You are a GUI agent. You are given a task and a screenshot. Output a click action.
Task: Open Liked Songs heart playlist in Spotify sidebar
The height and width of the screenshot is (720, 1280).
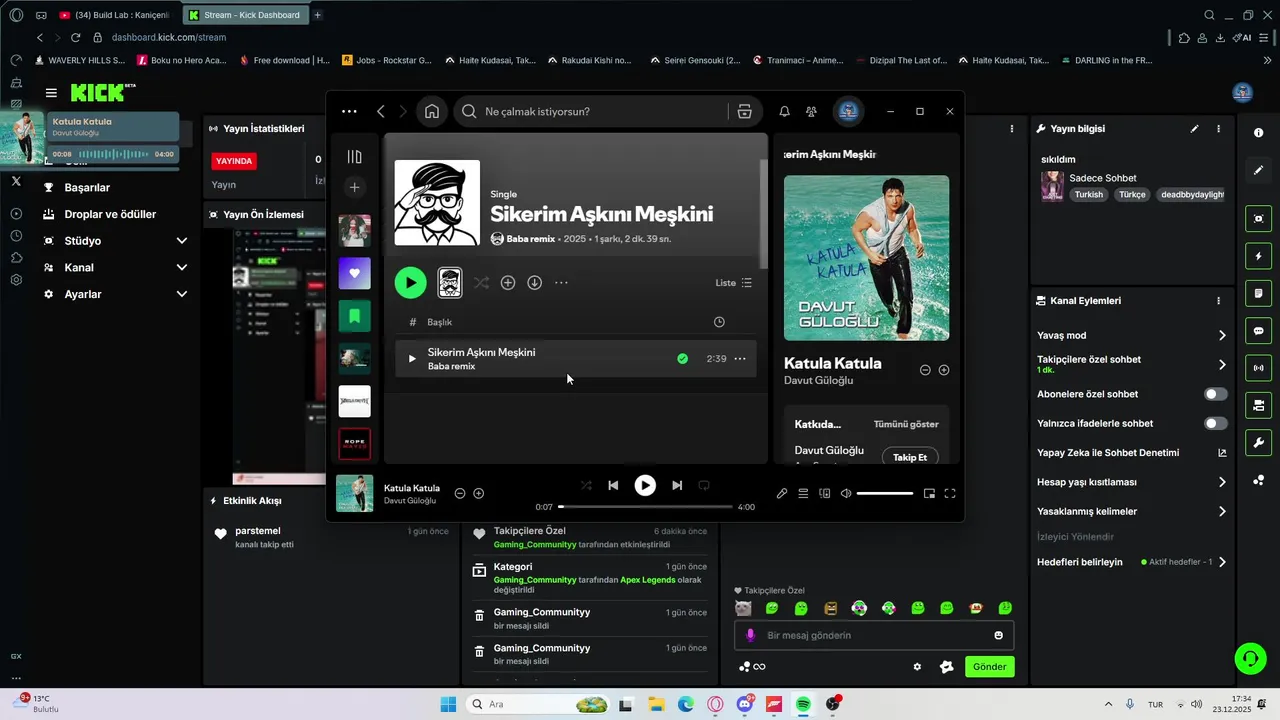pyautogui.click(x=354, y=273)
